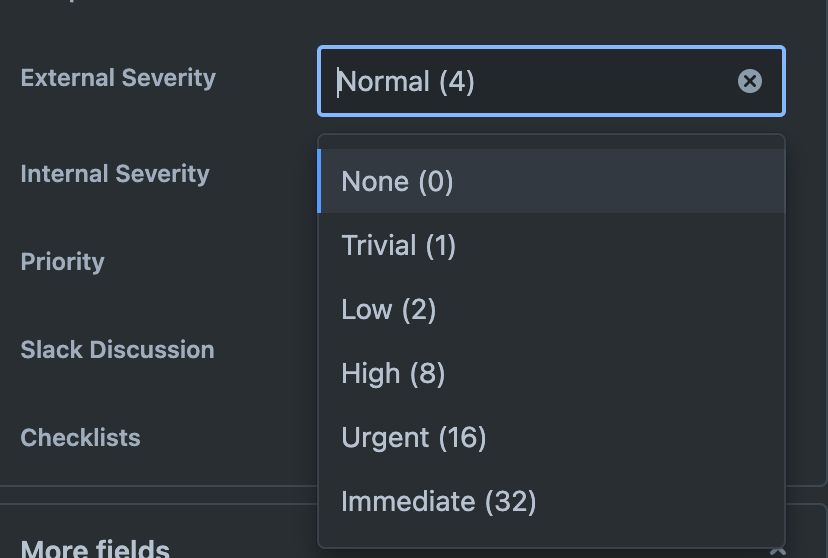Click the External Severity field label

pos(118,78)
